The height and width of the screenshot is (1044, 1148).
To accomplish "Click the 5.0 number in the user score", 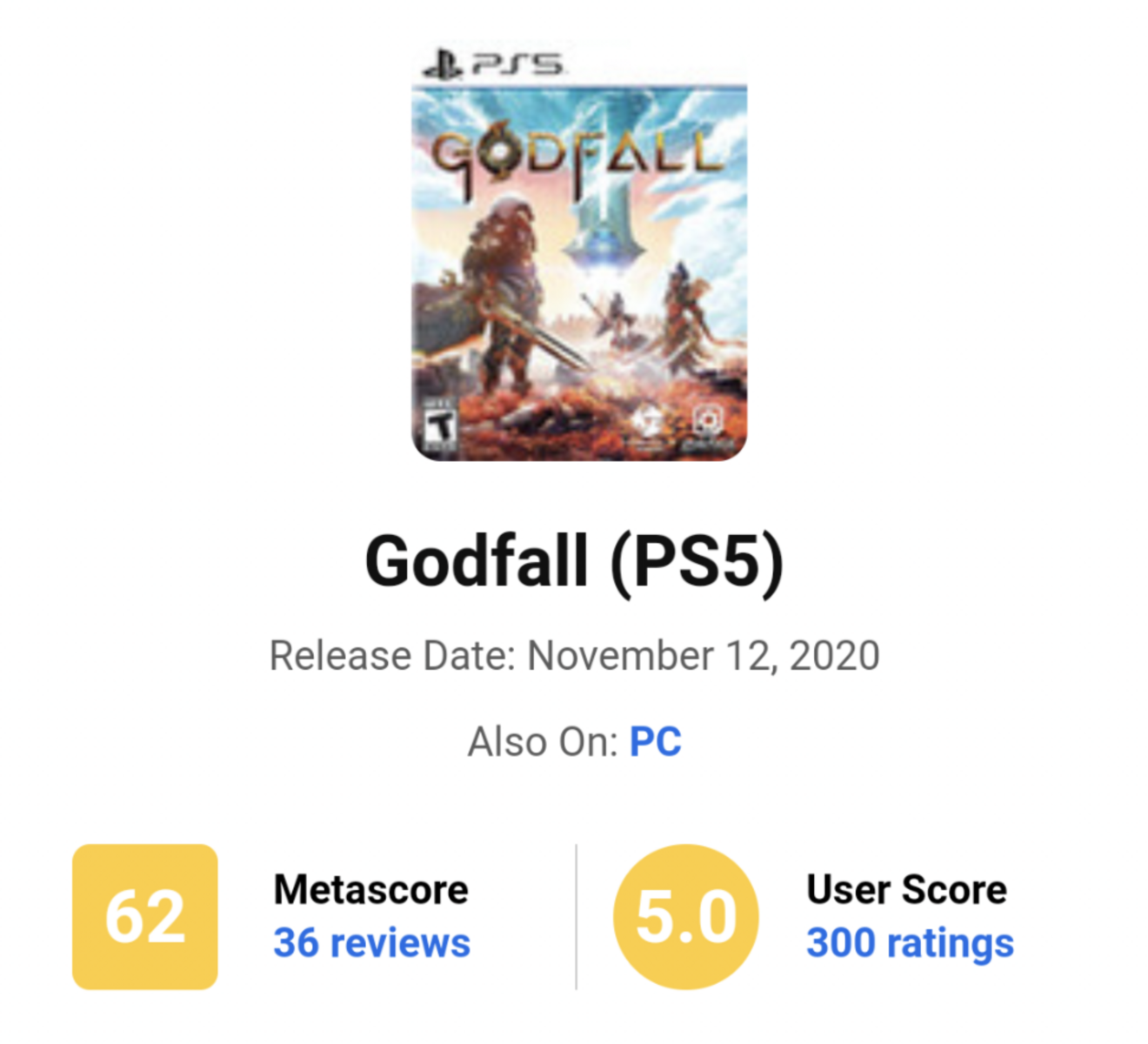I will [686, 917].
